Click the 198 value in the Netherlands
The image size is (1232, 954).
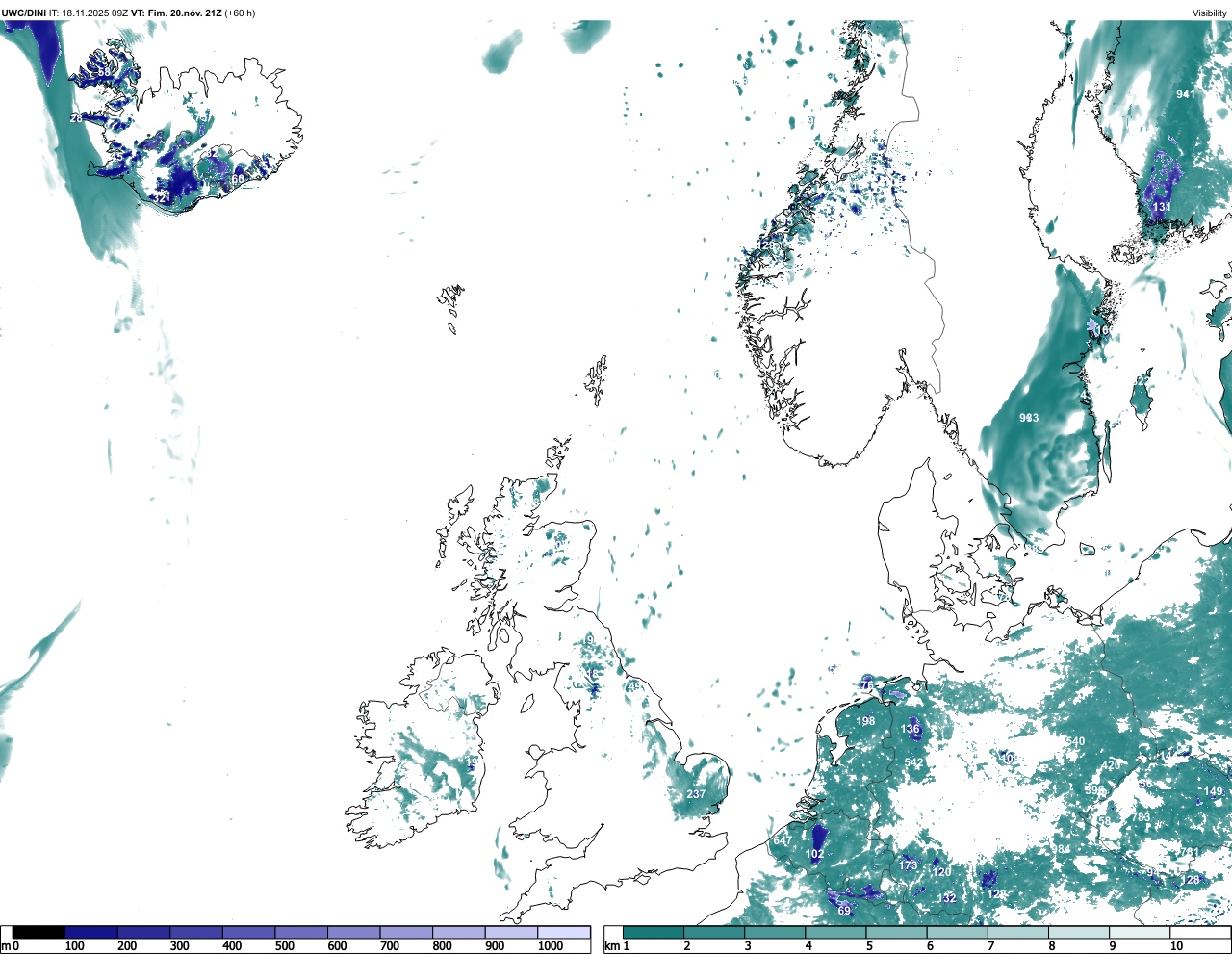(865, 721)
